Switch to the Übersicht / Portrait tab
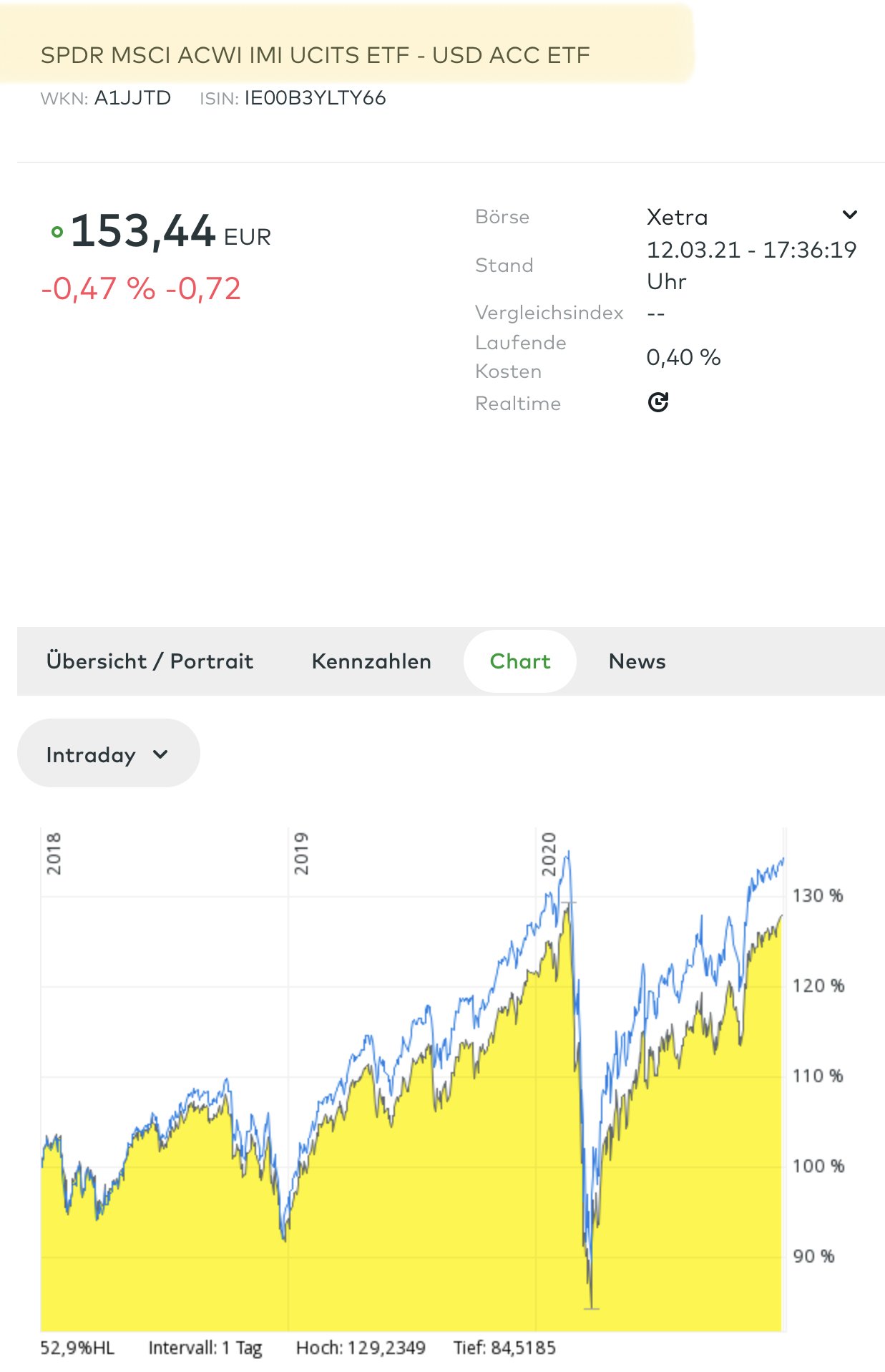 click(x=150, y=661)
